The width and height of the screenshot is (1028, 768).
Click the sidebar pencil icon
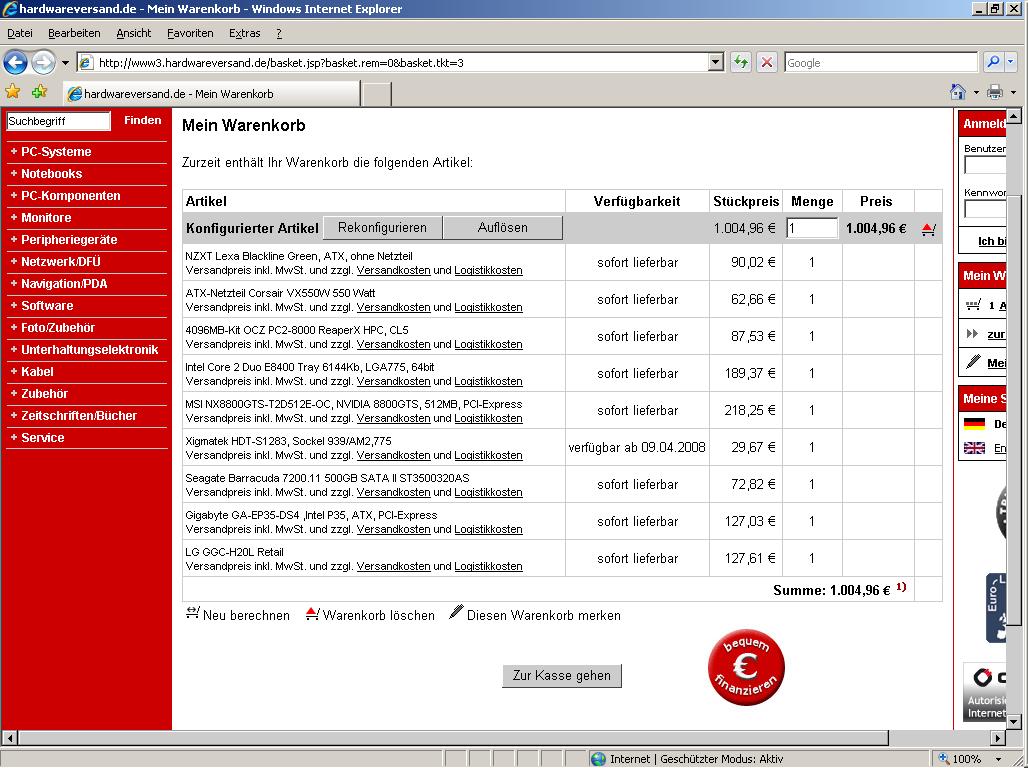(974, 361)
